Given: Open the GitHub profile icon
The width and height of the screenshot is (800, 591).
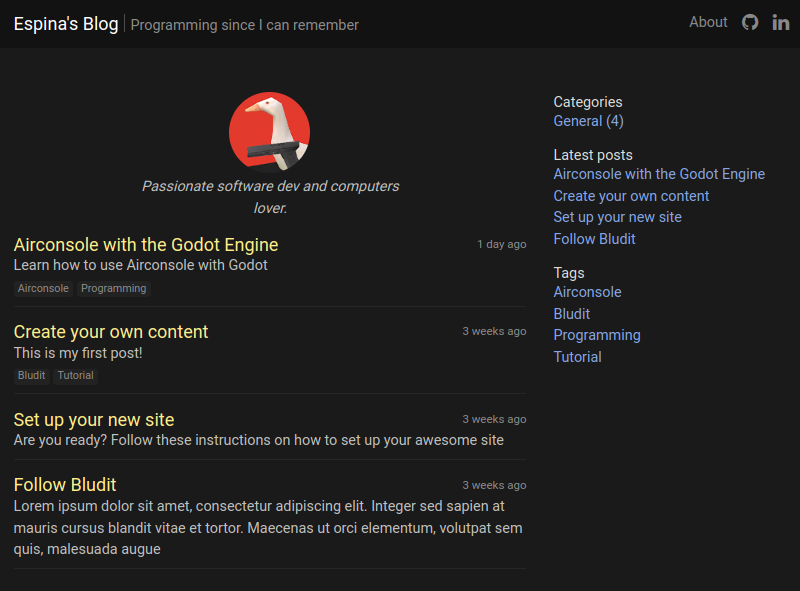Looking at the screenshot, I should click(749, 22).
